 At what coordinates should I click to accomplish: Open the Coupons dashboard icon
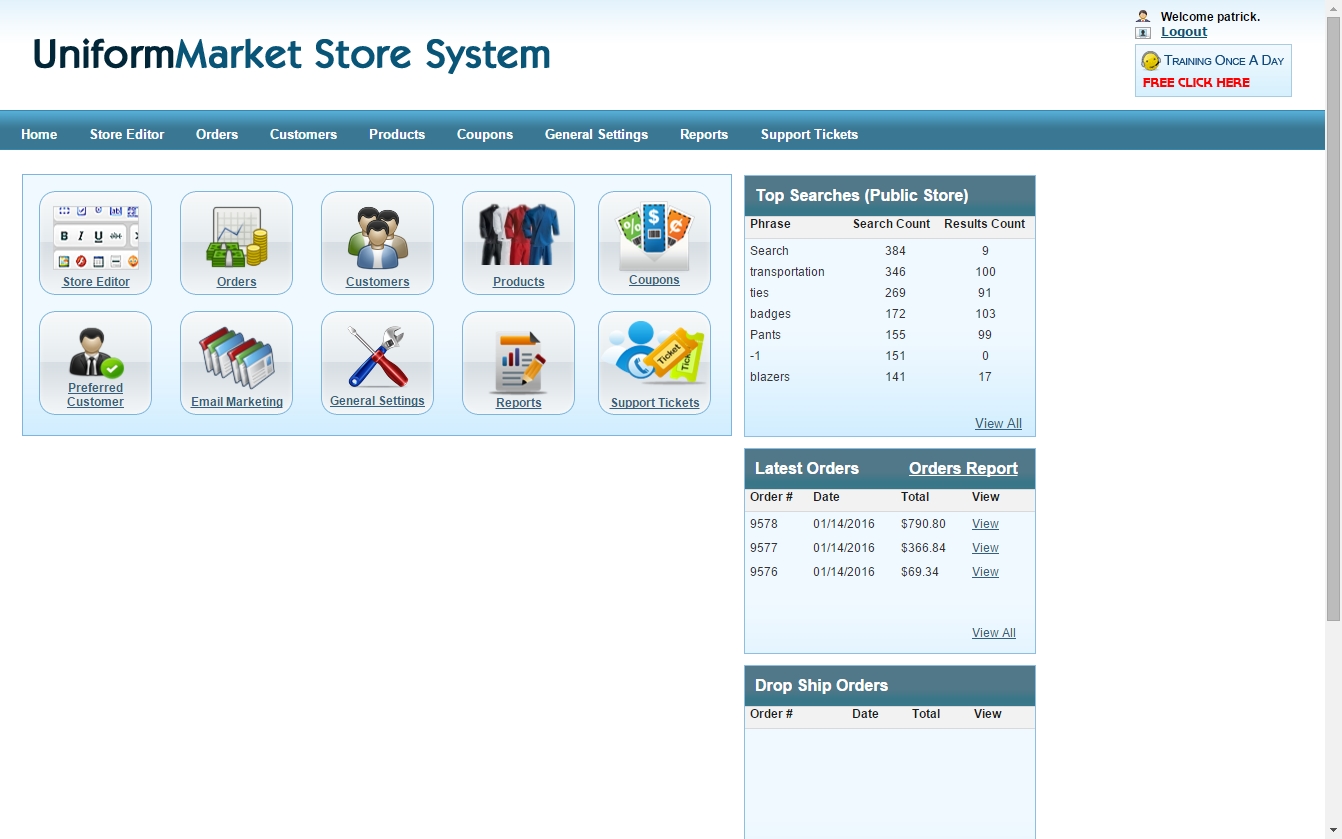tap(654, 243)
